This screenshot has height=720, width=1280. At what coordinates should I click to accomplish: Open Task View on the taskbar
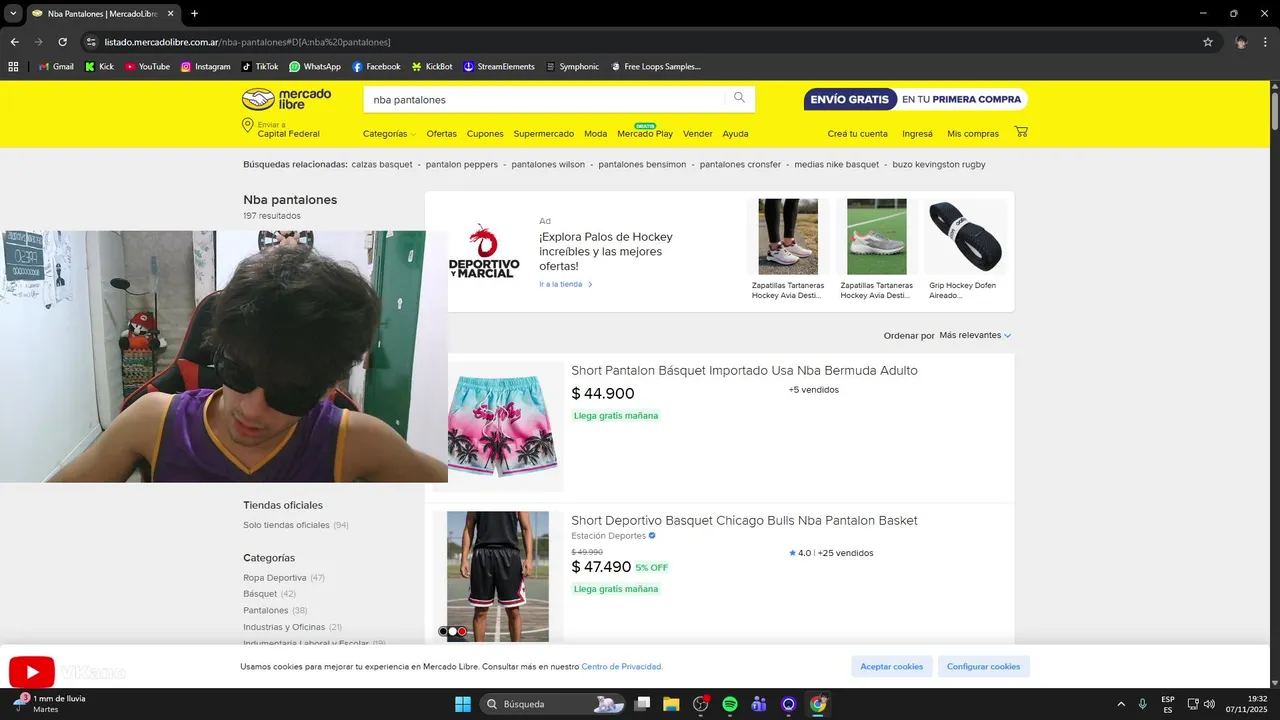[642, 704]
